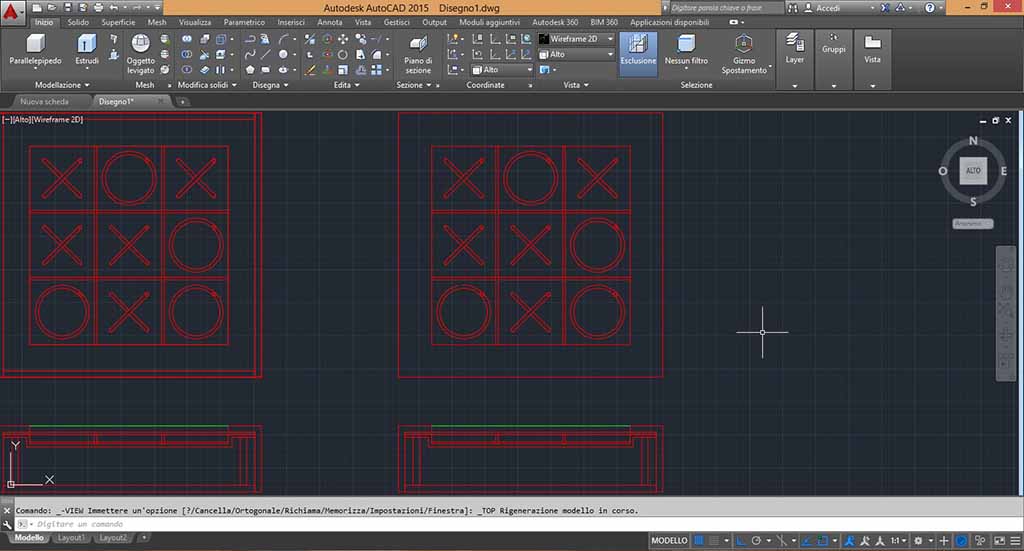
Task: Click the binoculars search icon
Action: click(793, 8)
